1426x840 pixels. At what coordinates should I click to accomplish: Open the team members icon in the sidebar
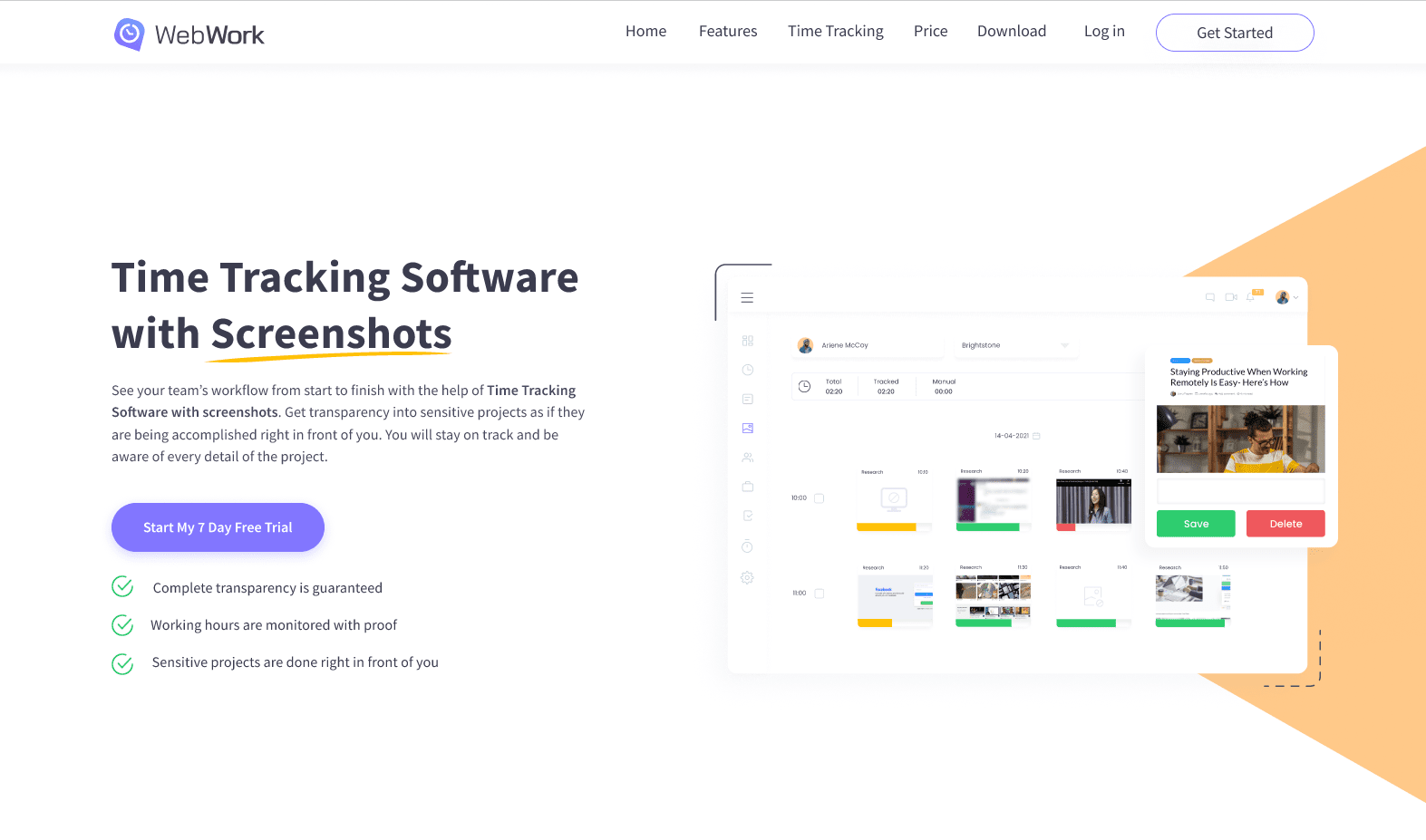coord(748,458)
